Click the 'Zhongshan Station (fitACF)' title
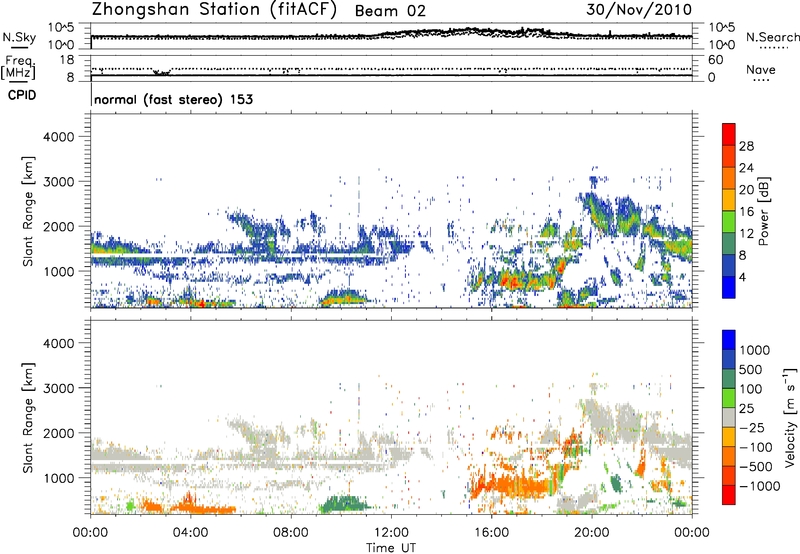Screen dimensions: 800x554 coord(214,9)
